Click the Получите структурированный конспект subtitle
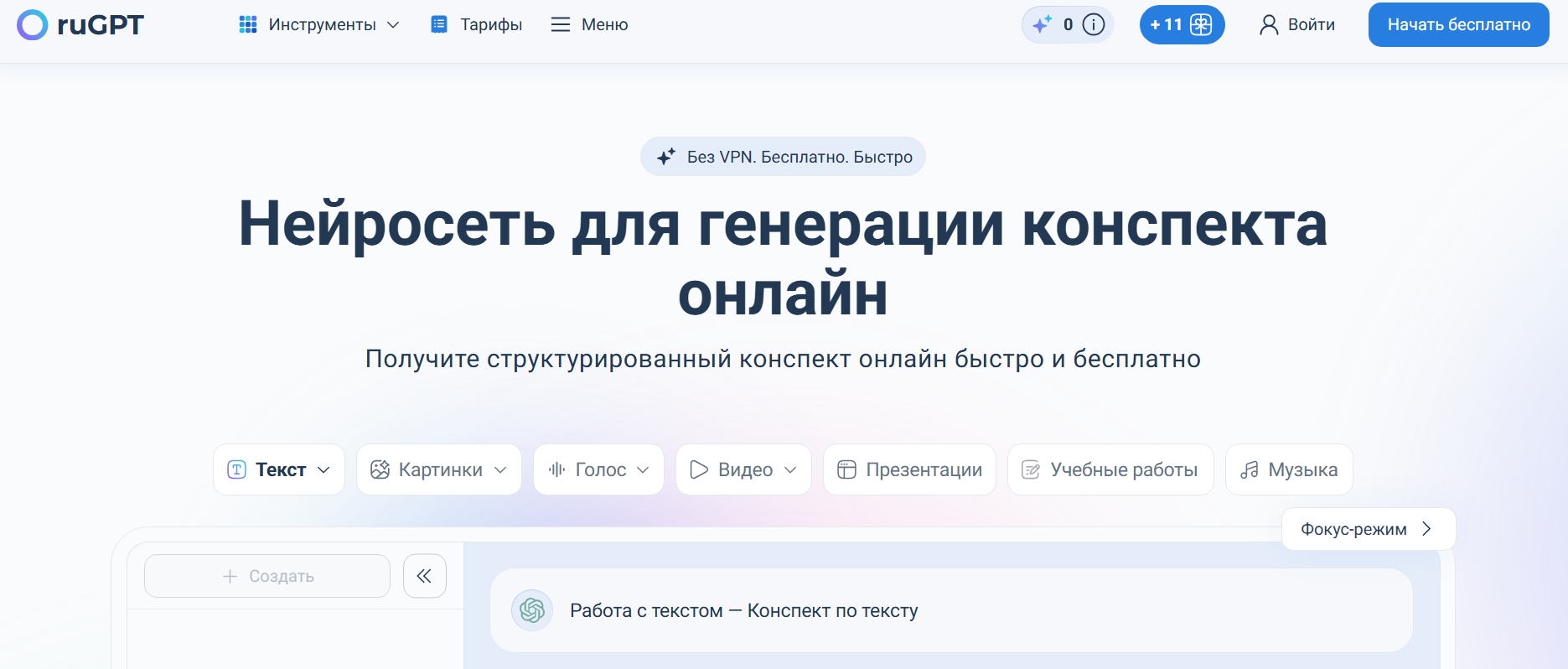 click(783, 359)
